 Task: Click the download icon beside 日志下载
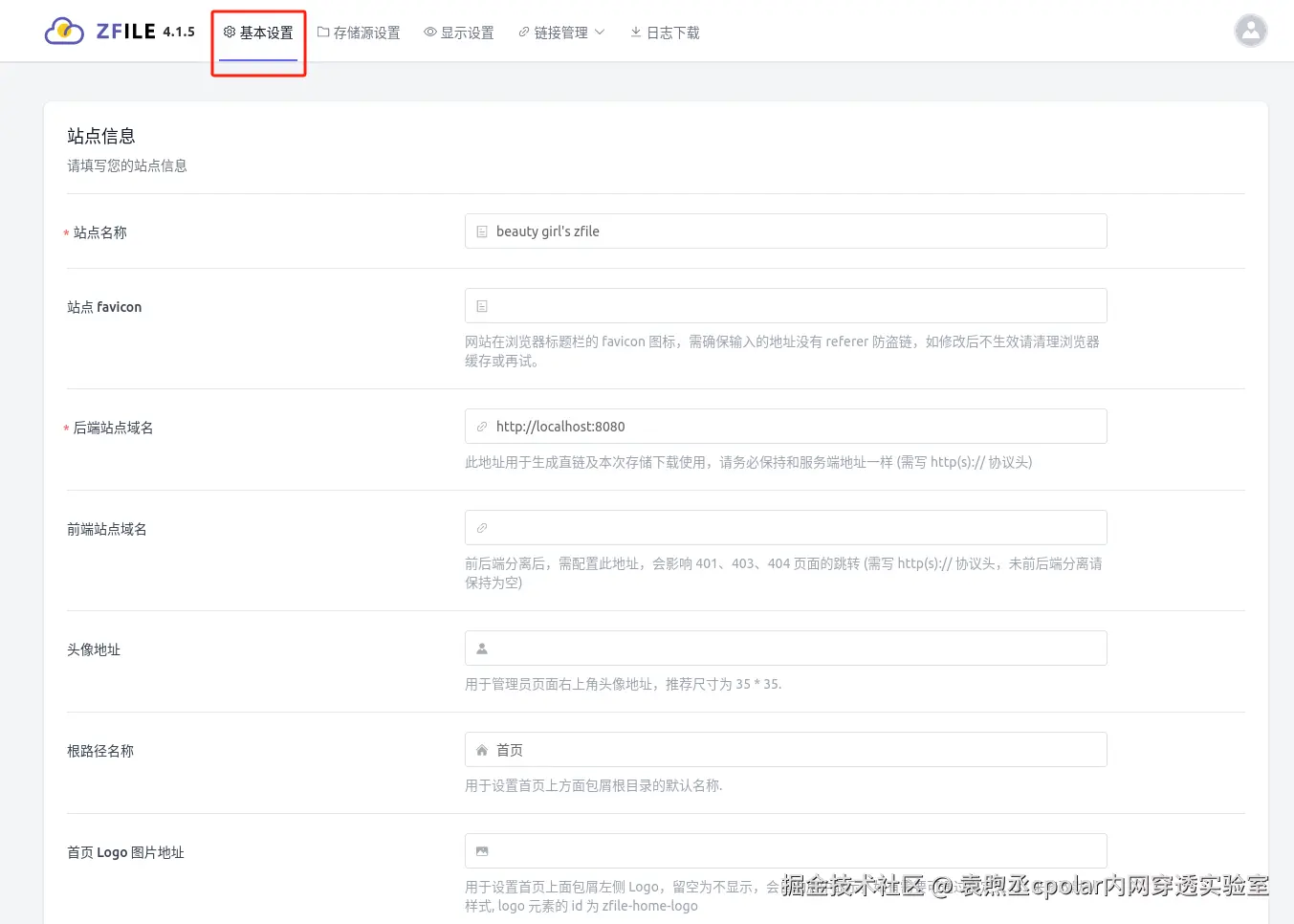[x=636, y=33]
